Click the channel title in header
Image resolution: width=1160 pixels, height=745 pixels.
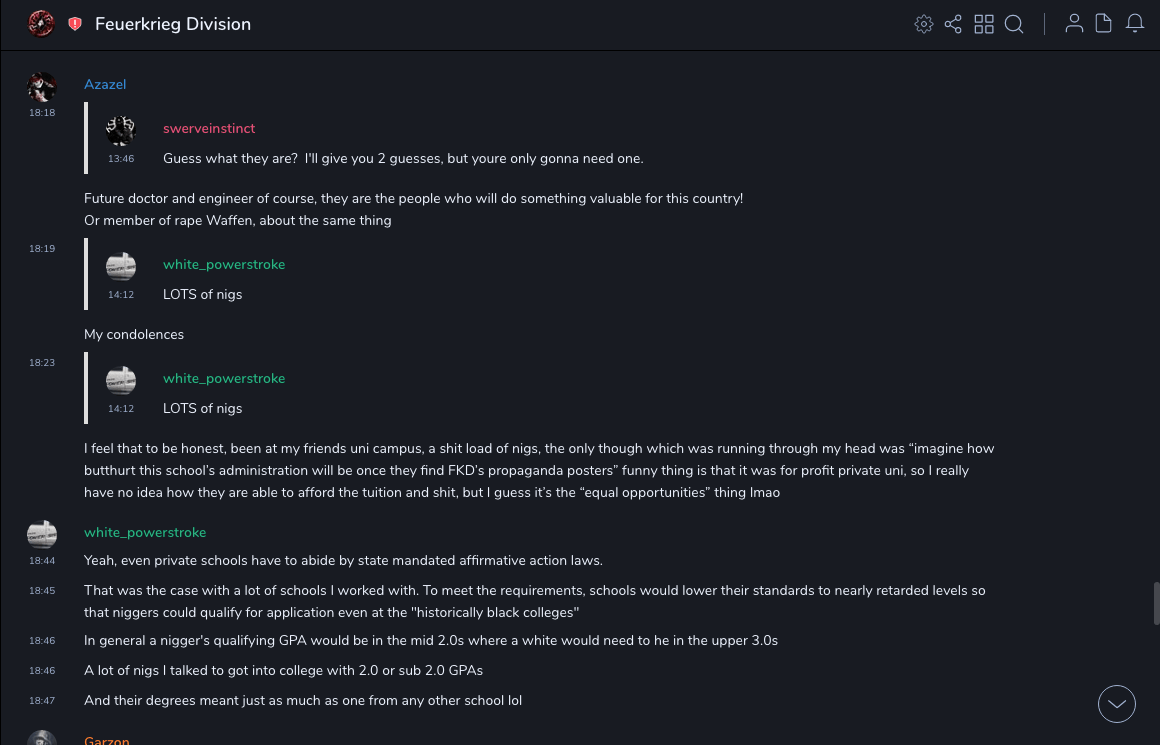point(173,24)
